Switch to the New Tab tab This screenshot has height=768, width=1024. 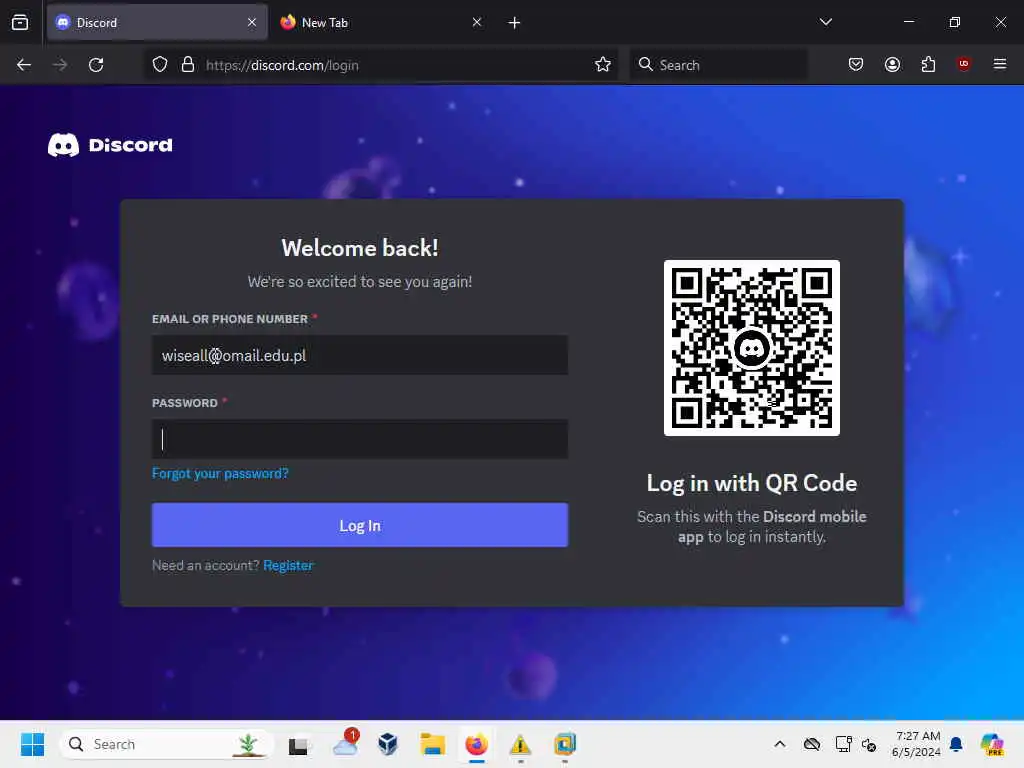pos(382,22)
